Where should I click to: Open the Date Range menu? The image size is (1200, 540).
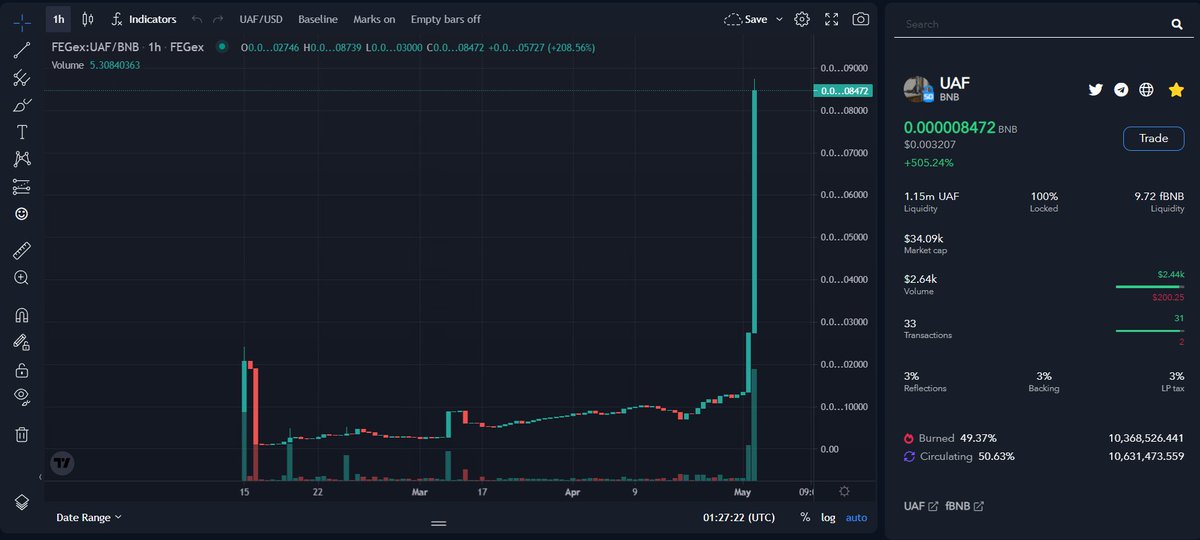click(89, 517)
